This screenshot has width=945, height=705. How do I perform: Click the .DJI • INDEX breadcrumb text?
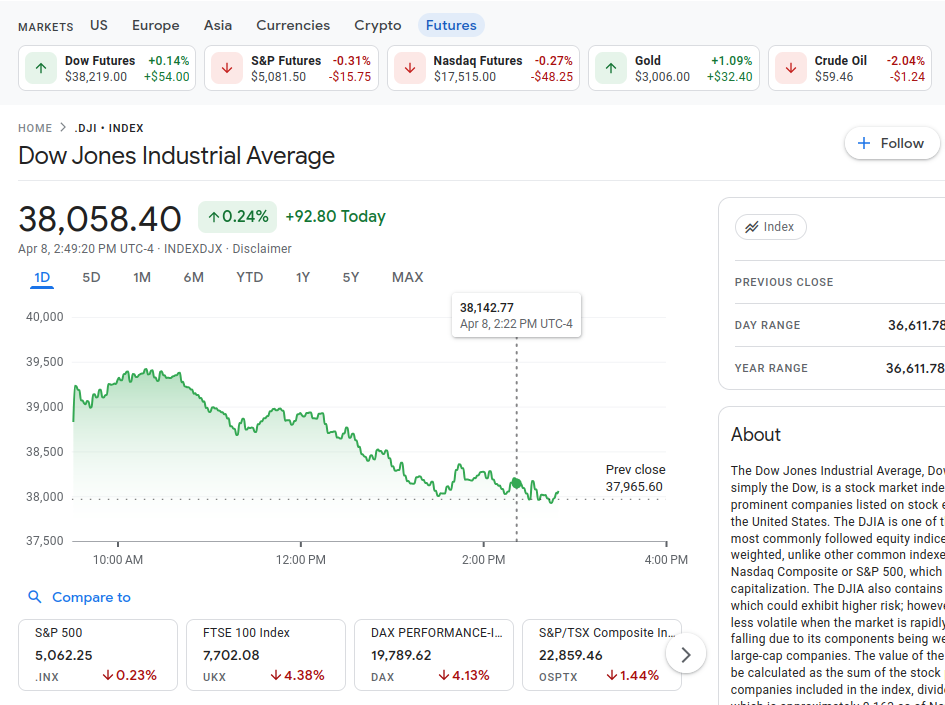tap(109, 128)
